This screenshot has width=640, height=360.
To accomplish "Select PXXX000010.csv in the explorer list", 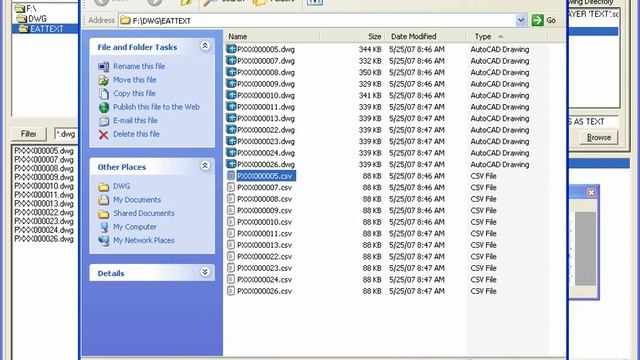I will 264,222.
